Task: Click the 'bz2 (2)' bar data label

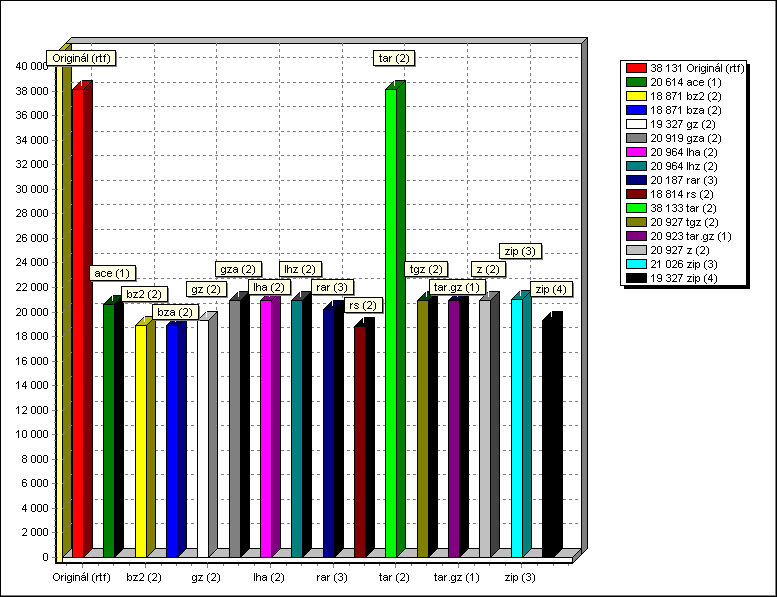Action: pyautogui.click(x=144, y=294)
